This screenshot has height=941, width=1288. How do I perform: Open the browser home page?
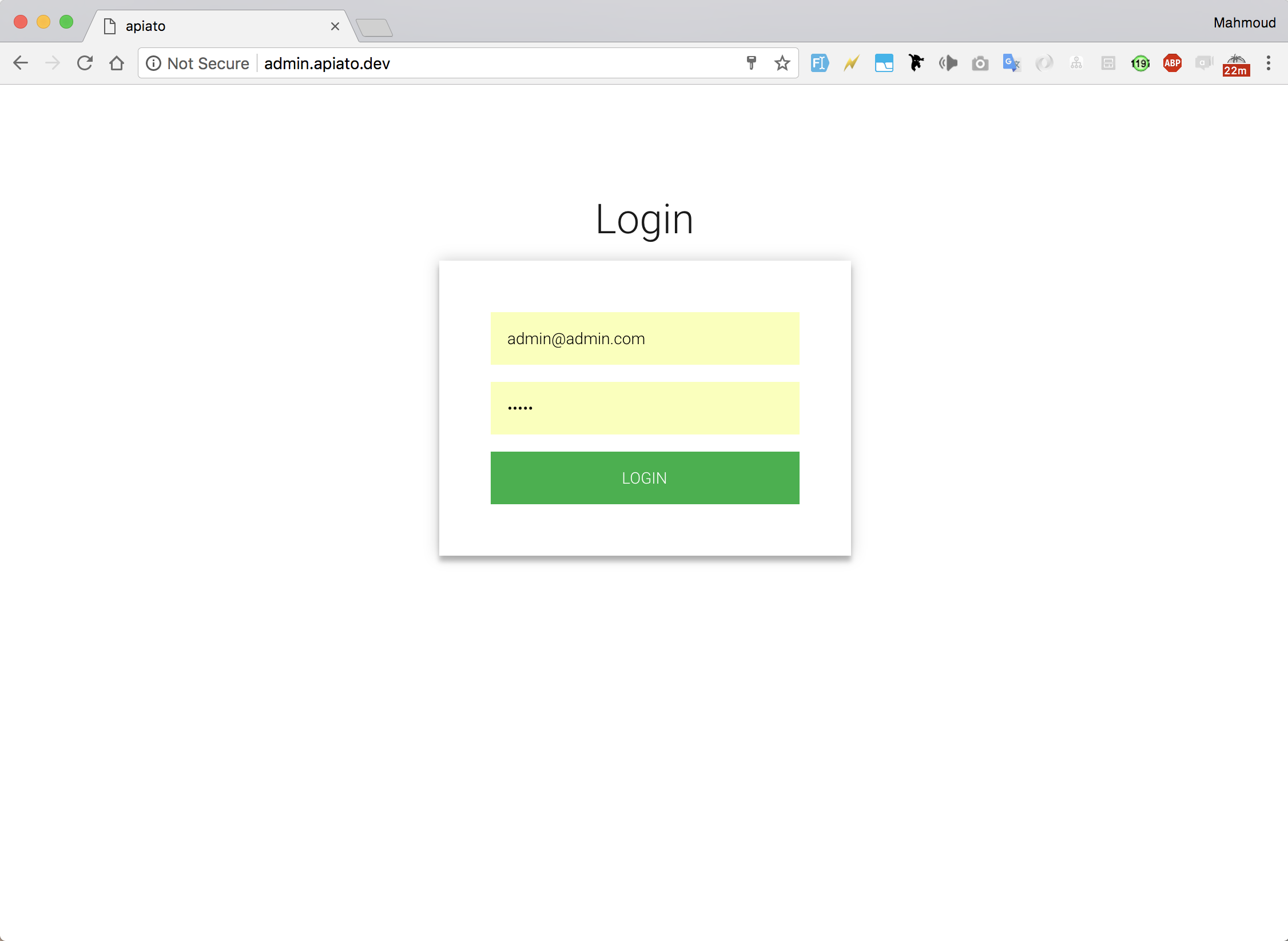[117, 63]
